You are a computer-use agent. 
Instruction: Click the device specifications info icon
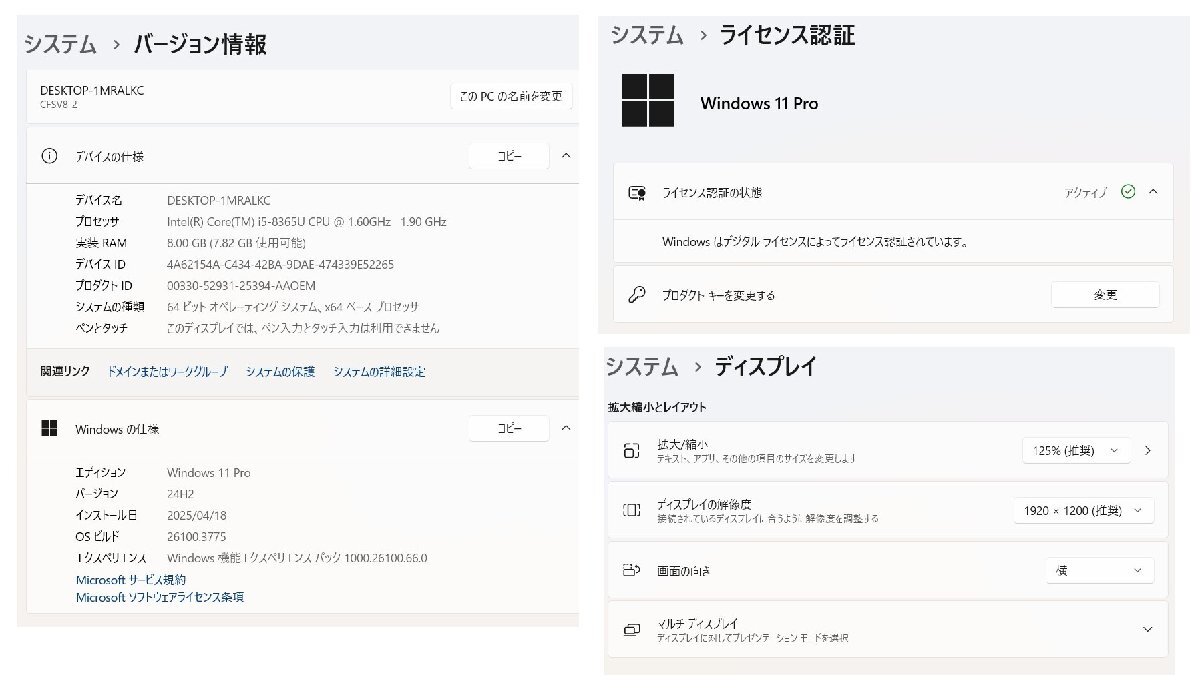[48, 156]
